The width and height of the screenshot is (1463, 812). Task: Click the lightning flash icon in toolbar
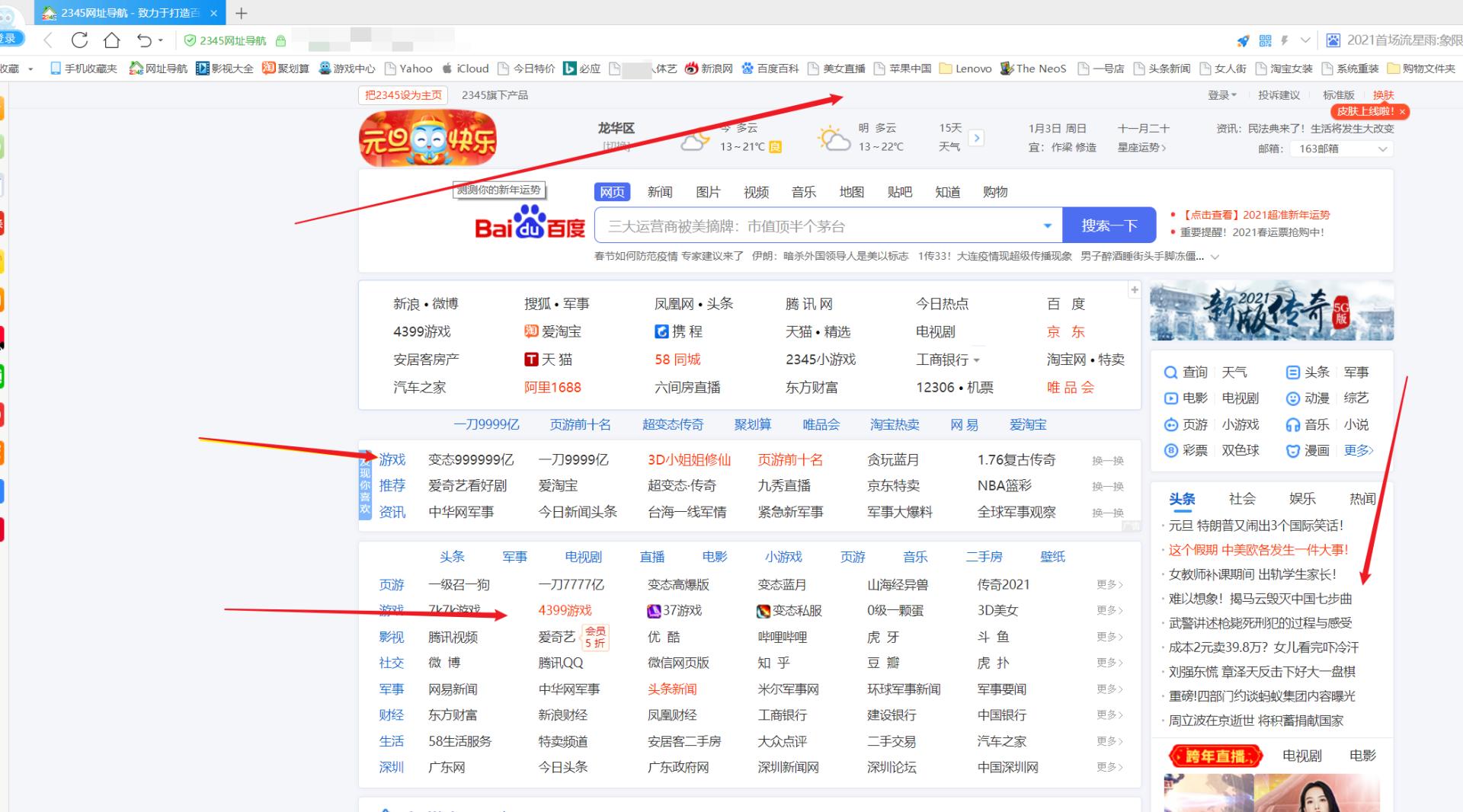tap(1285, 40)
